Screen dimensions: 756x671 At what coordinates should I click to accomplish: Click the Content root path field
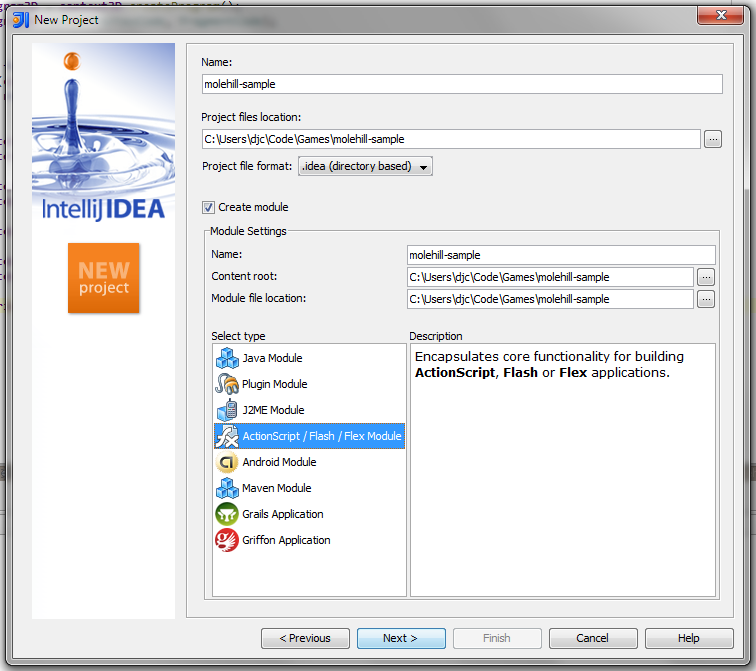550,277
